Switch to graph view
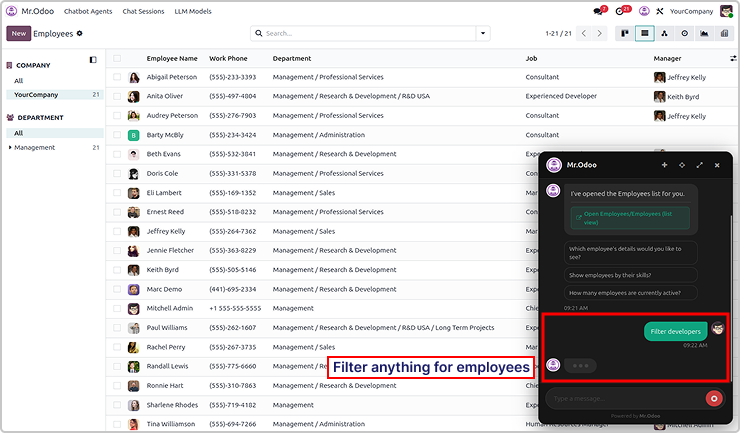 704,33
